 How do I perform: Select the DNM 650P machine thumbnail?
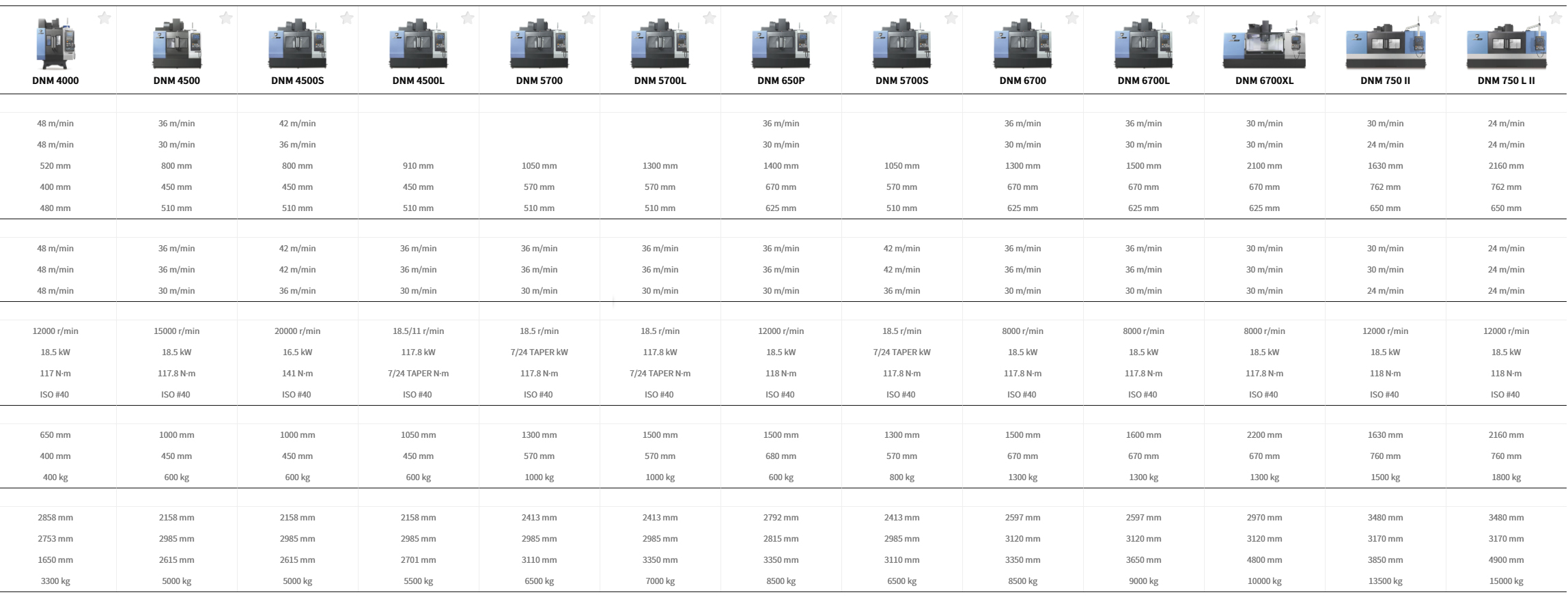click(781, 44)
